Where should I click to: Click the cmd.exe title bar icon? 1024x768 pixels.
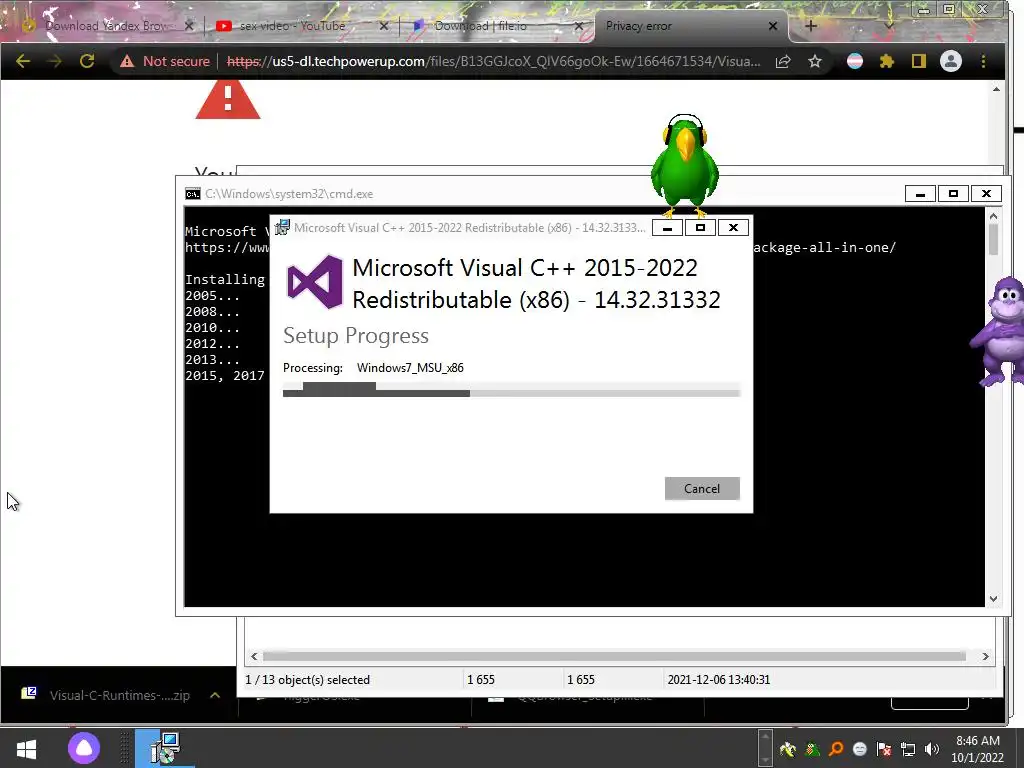tap(193, 194)
